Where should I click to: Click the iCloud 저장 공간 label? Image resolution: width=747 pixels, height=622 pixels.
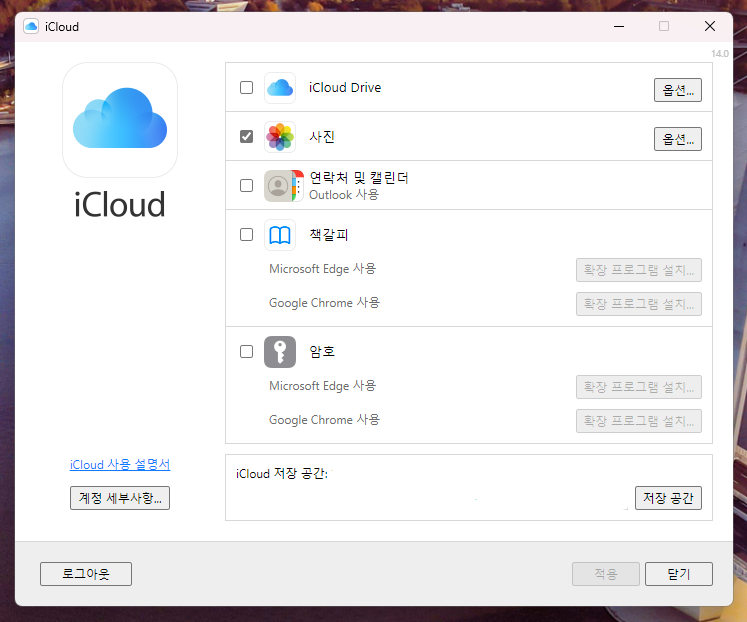click(x=282, y=473)
